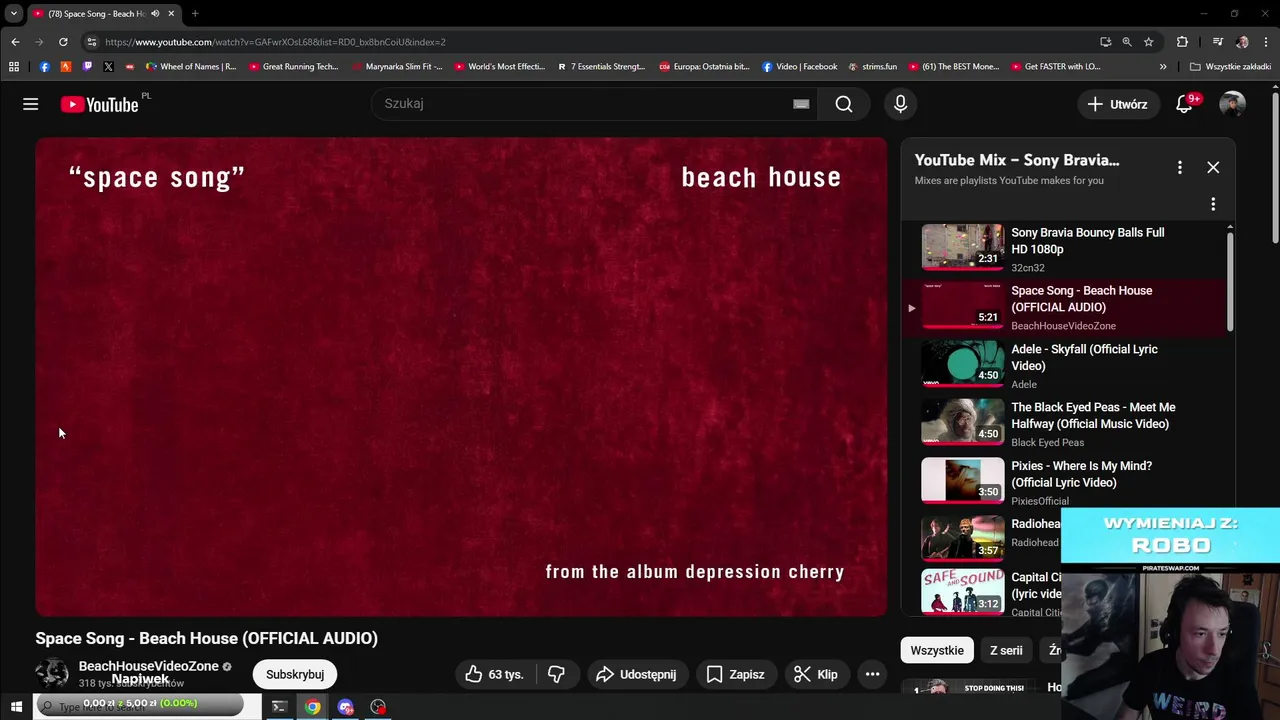Share the video via Udostępnij
The width and height of the screenshot is (1280, 720).
tap(636, 674)
